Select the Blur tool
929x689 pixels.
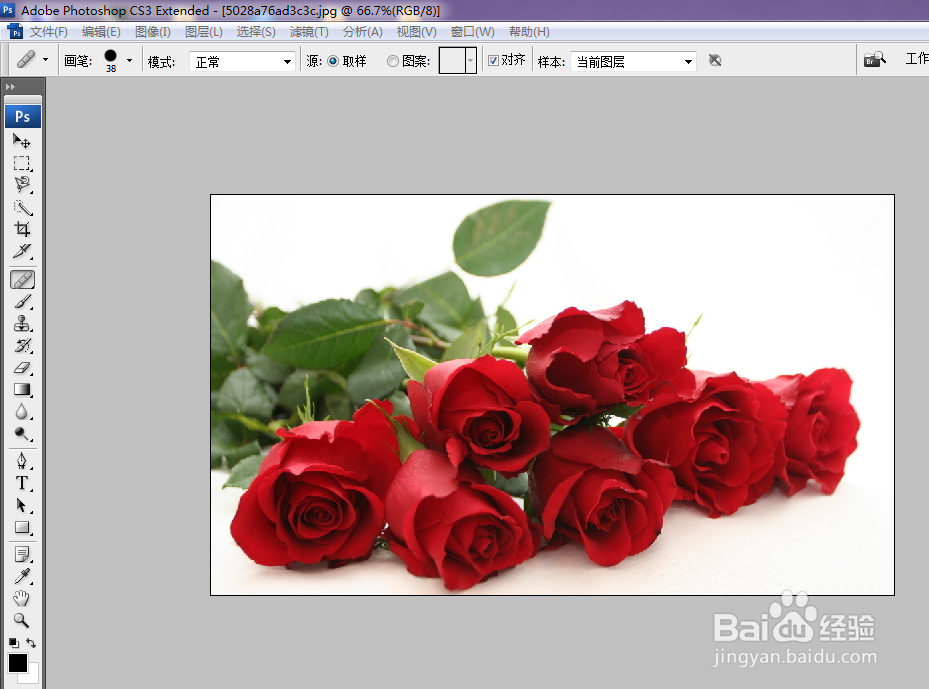22,412
